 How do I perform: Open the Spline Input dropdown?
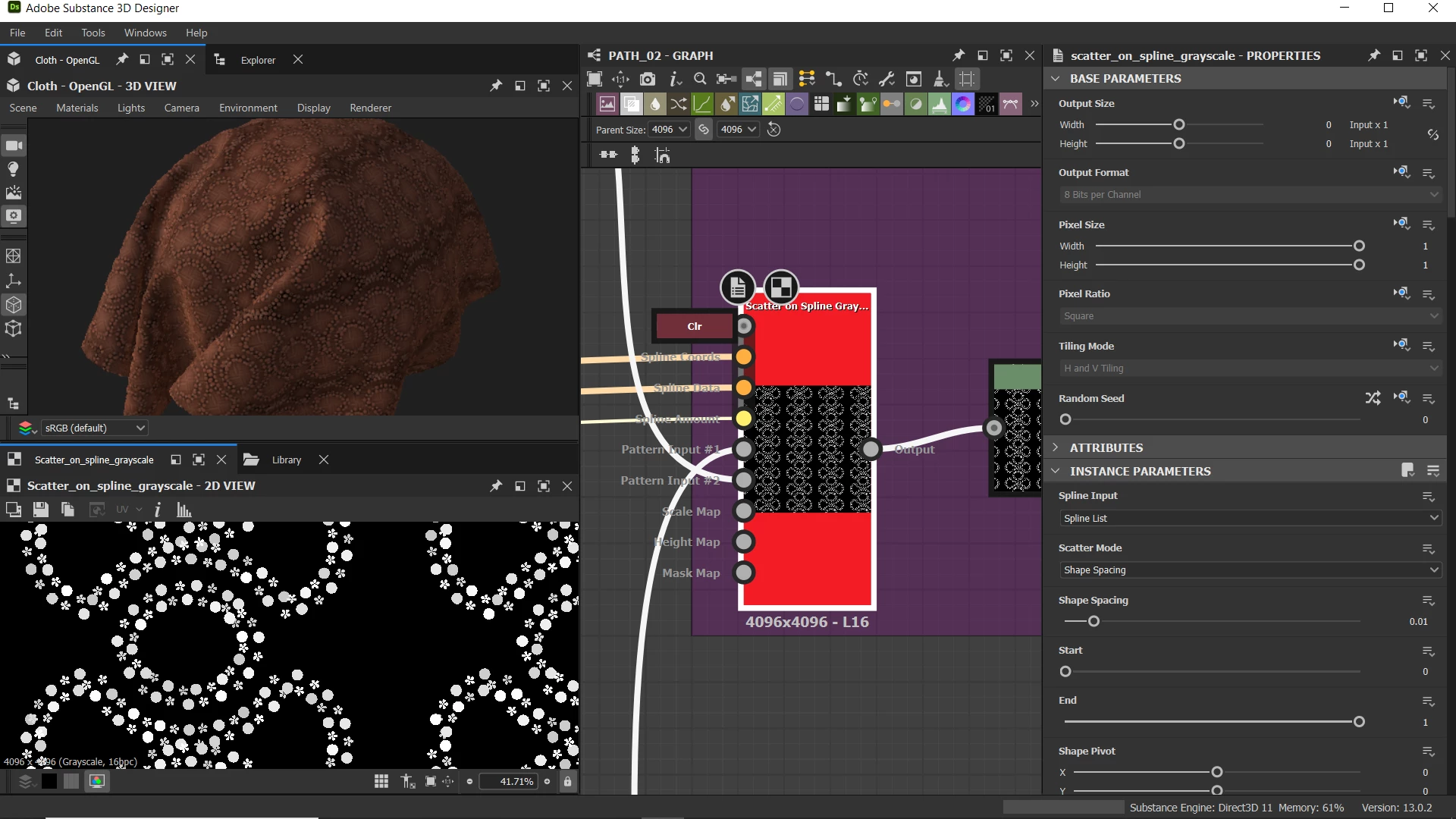pyautogui.click(x=1249, y=518)
